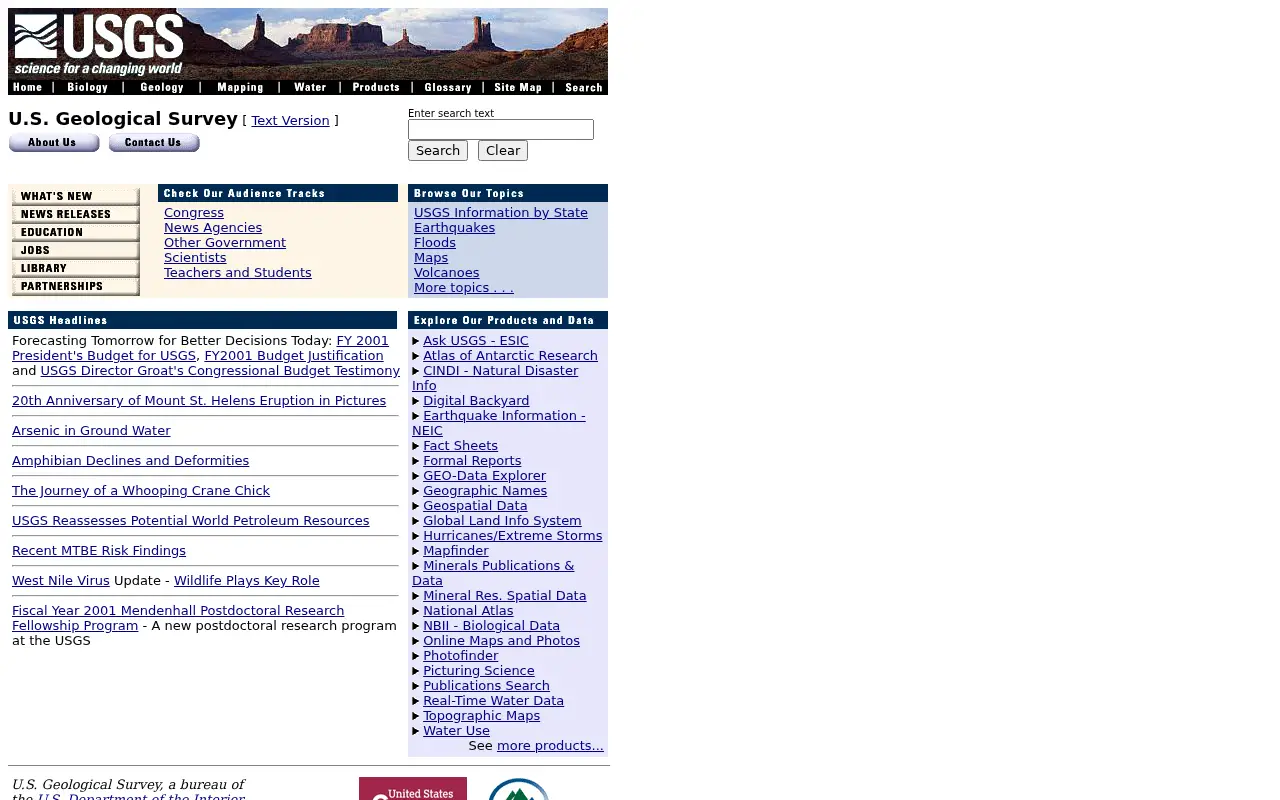
Task: Open the Volcanoes topic link
Action: [x=447, y=273]
